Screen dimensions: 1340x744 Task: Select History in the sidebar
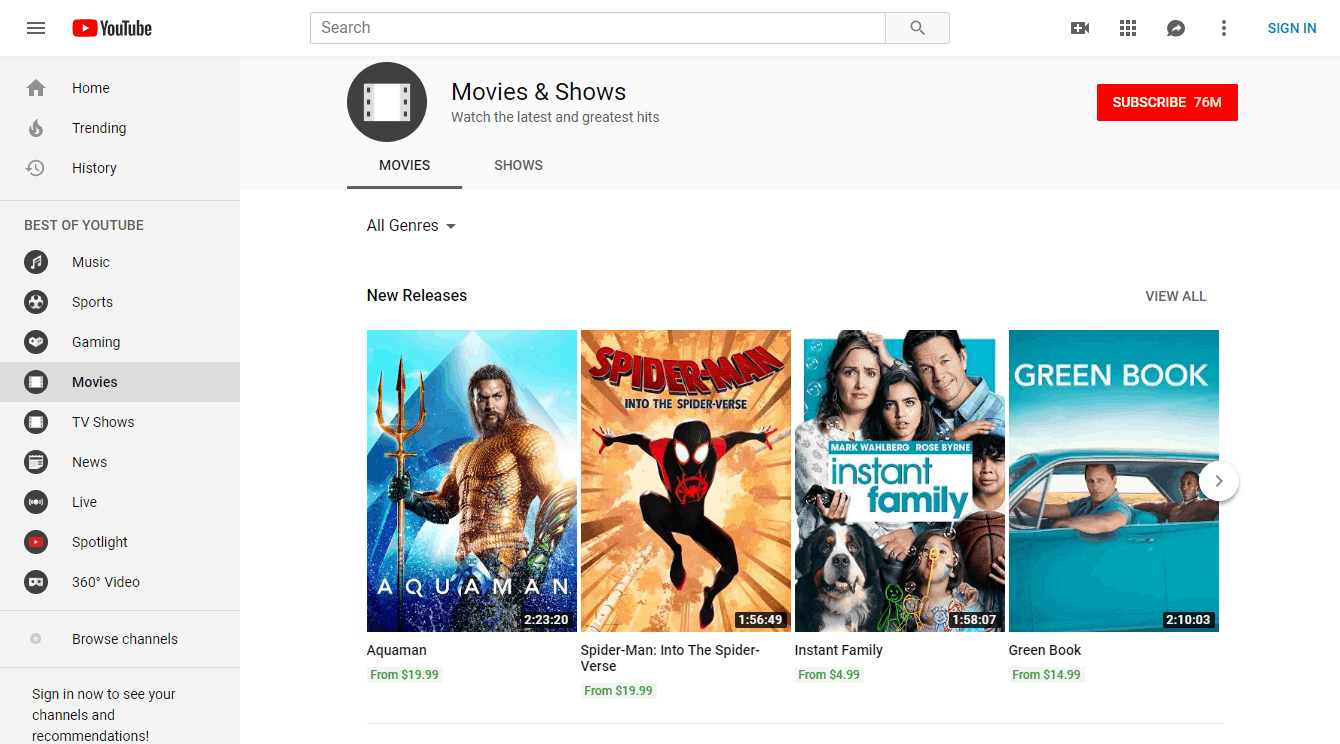(x=120, y=168)
